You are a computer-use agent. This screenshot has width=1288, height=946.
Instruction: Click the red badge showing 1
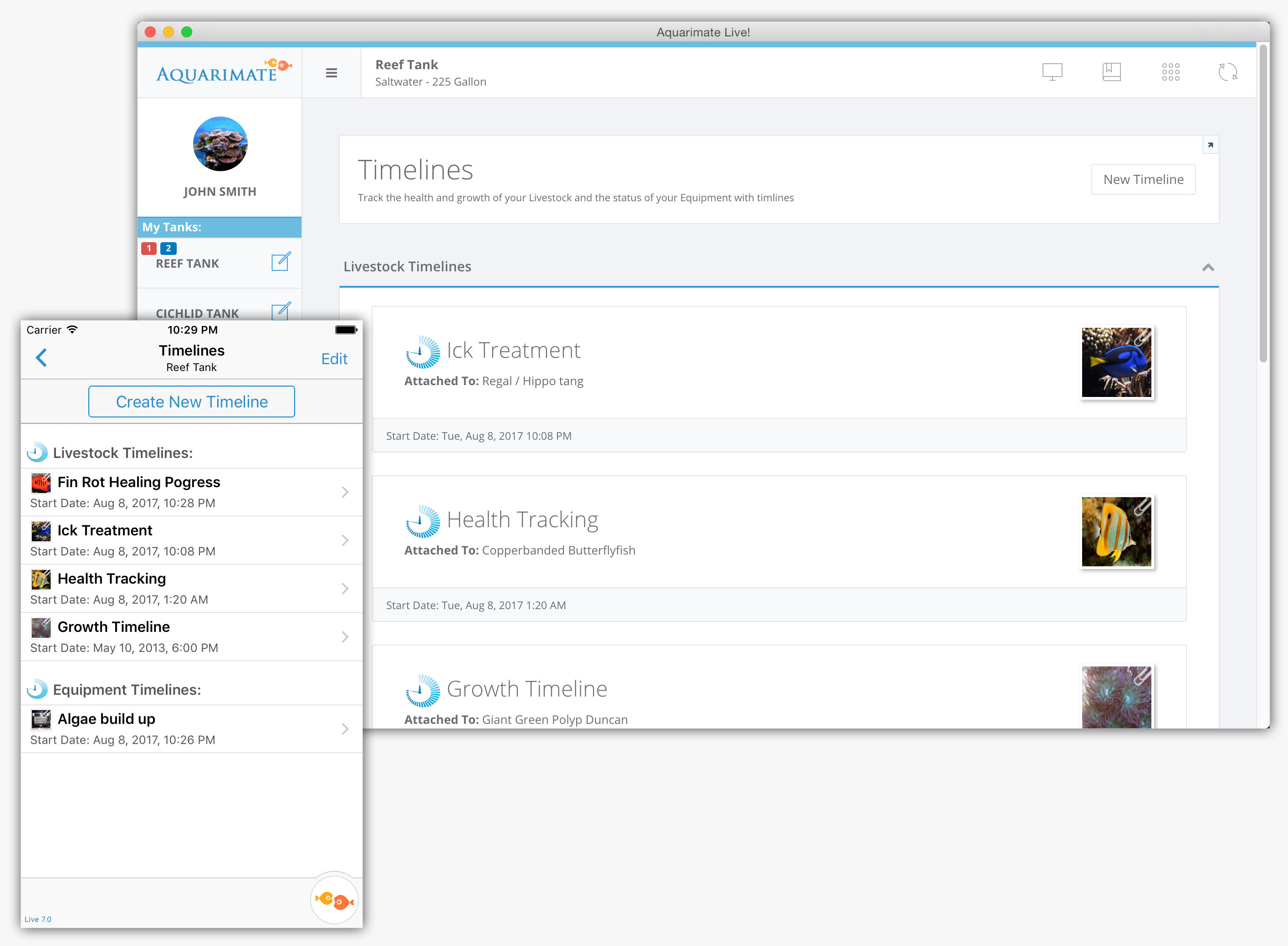coord(149,248)
